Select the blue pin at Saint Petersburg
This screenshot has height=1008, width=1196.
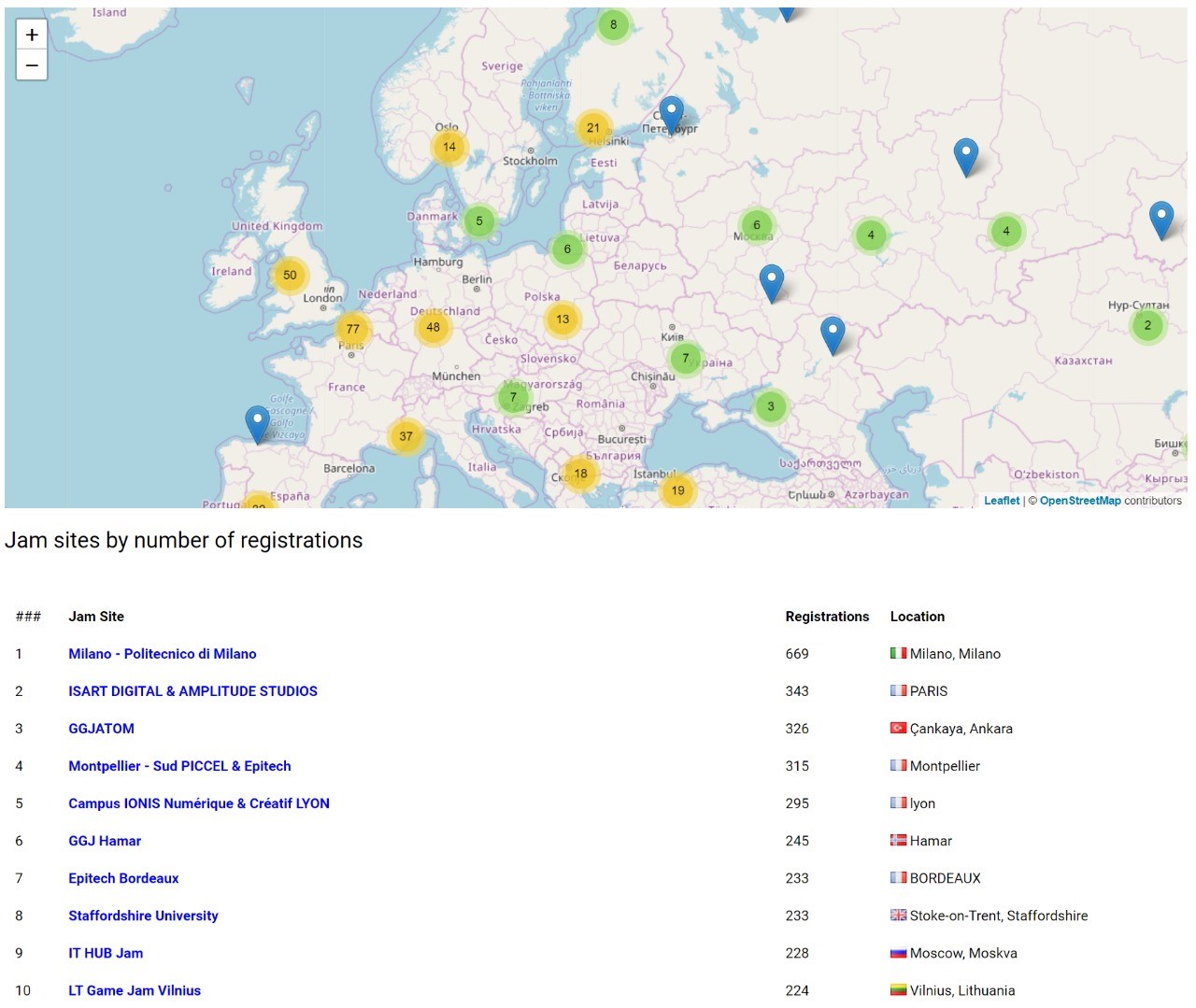coord(671,115)
